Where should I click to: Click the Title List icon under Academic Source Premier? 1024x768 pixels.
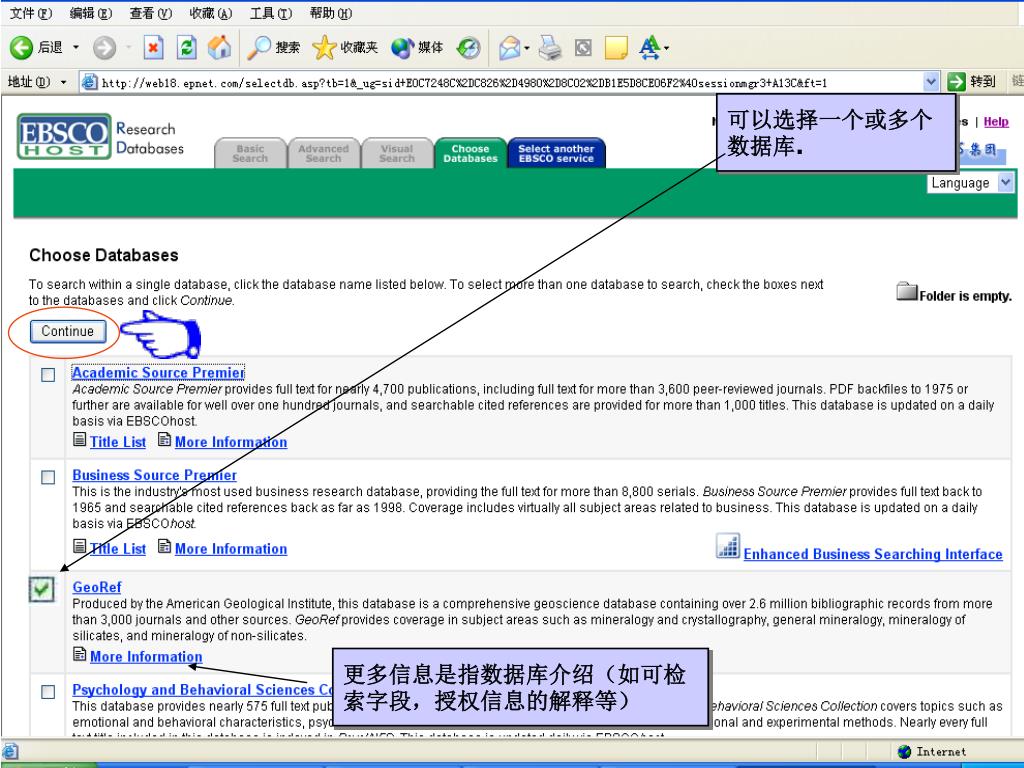coord(79,440)
